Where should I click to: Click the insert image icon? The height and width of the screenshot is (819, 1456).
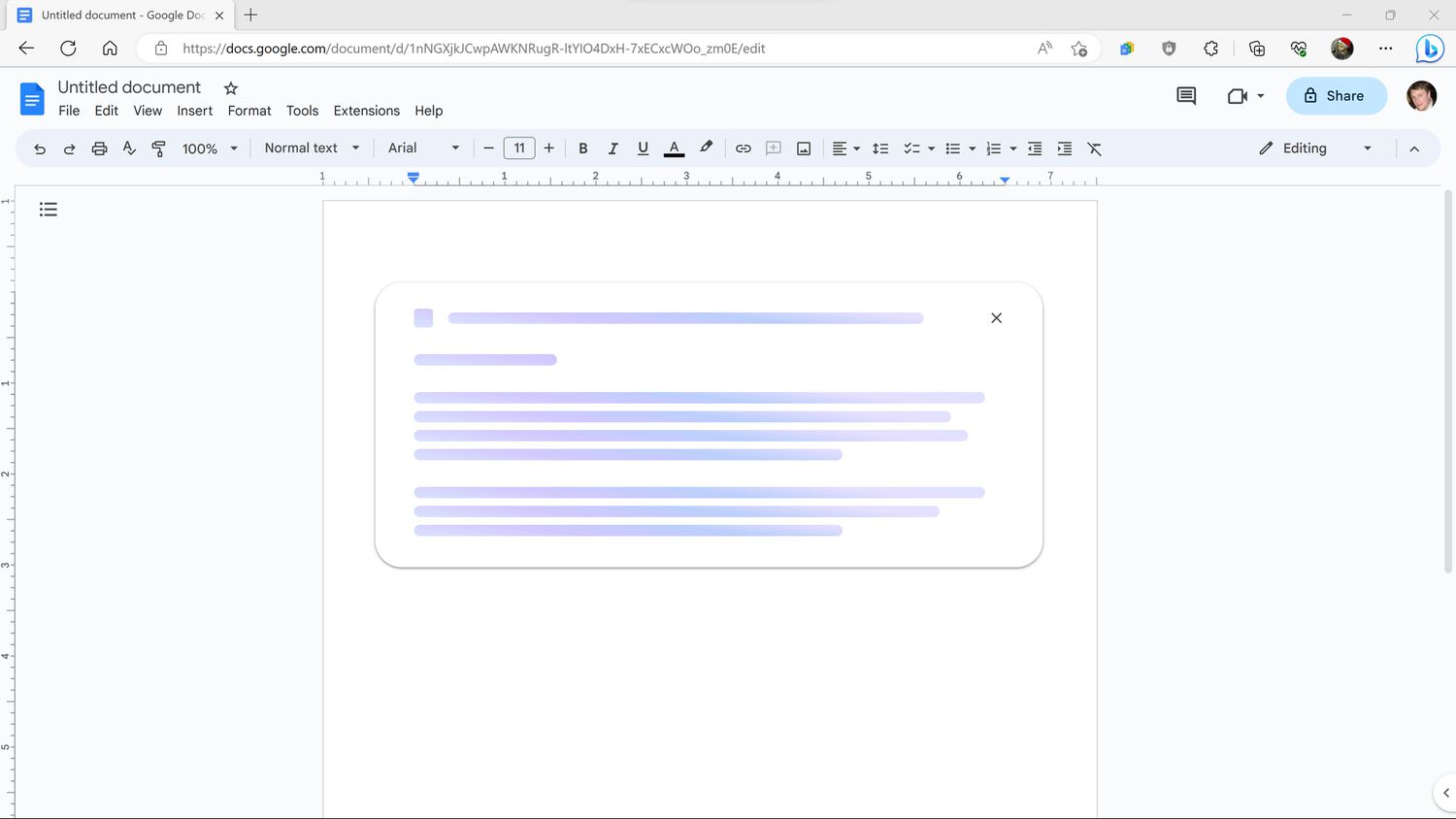click(x=804, y=148)
